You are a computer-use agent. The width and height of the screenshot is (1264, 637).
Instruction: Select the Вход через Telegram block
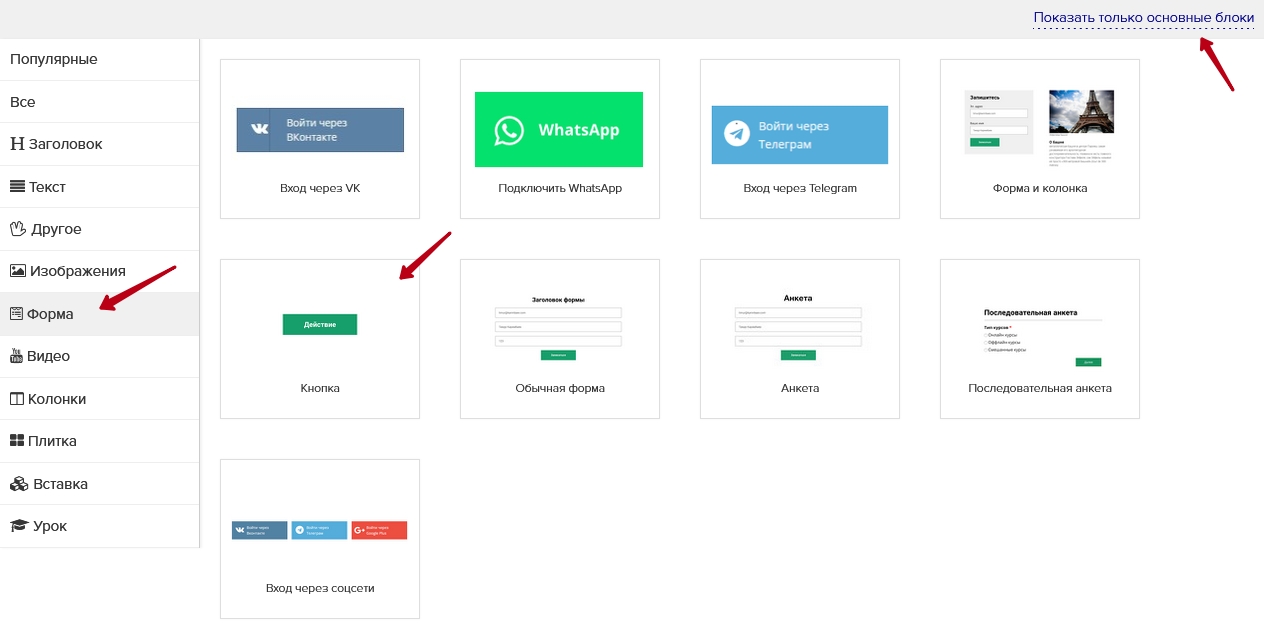point(800,139)
